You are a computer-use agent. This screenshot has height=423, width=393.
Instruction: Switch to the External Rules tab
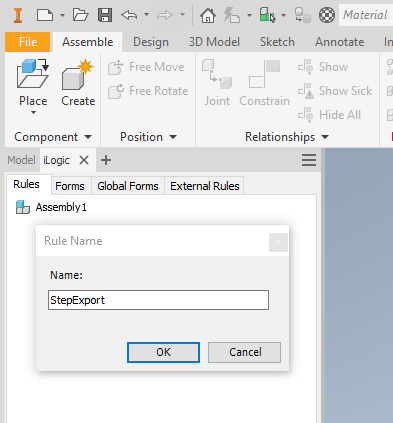(x=205, y=186)
